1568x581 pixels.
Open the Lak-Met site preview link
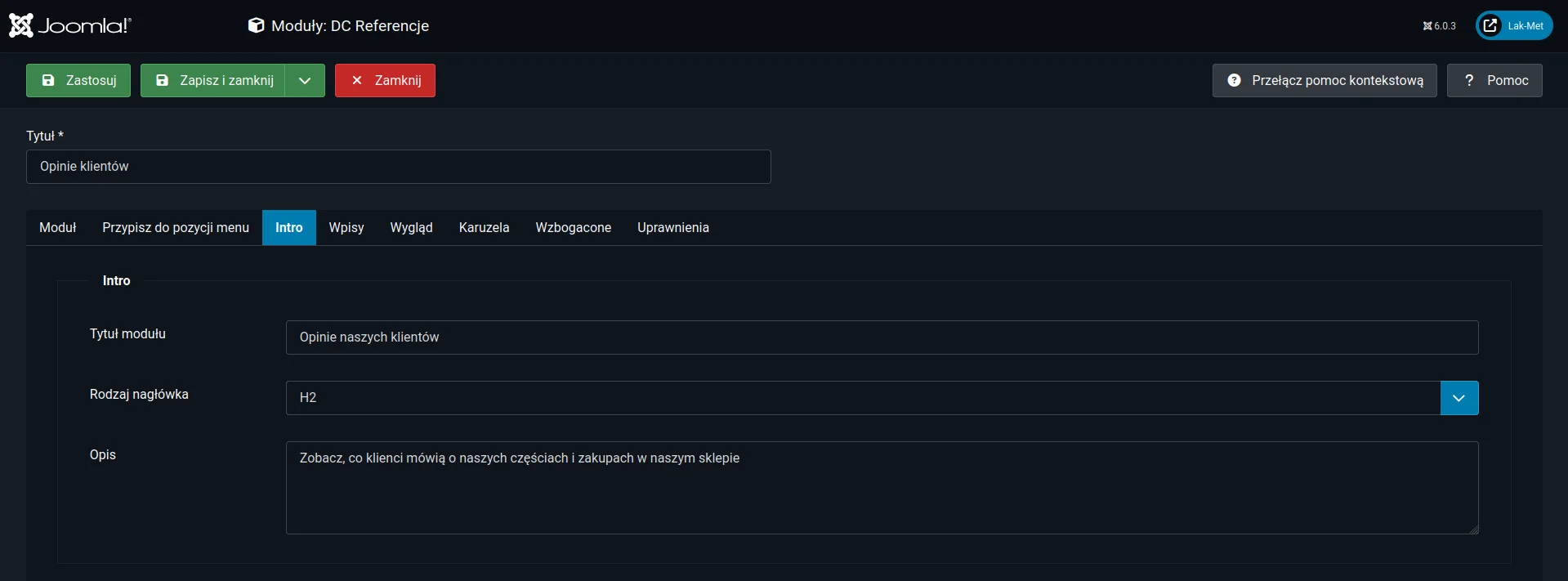tap(1514, 25)
